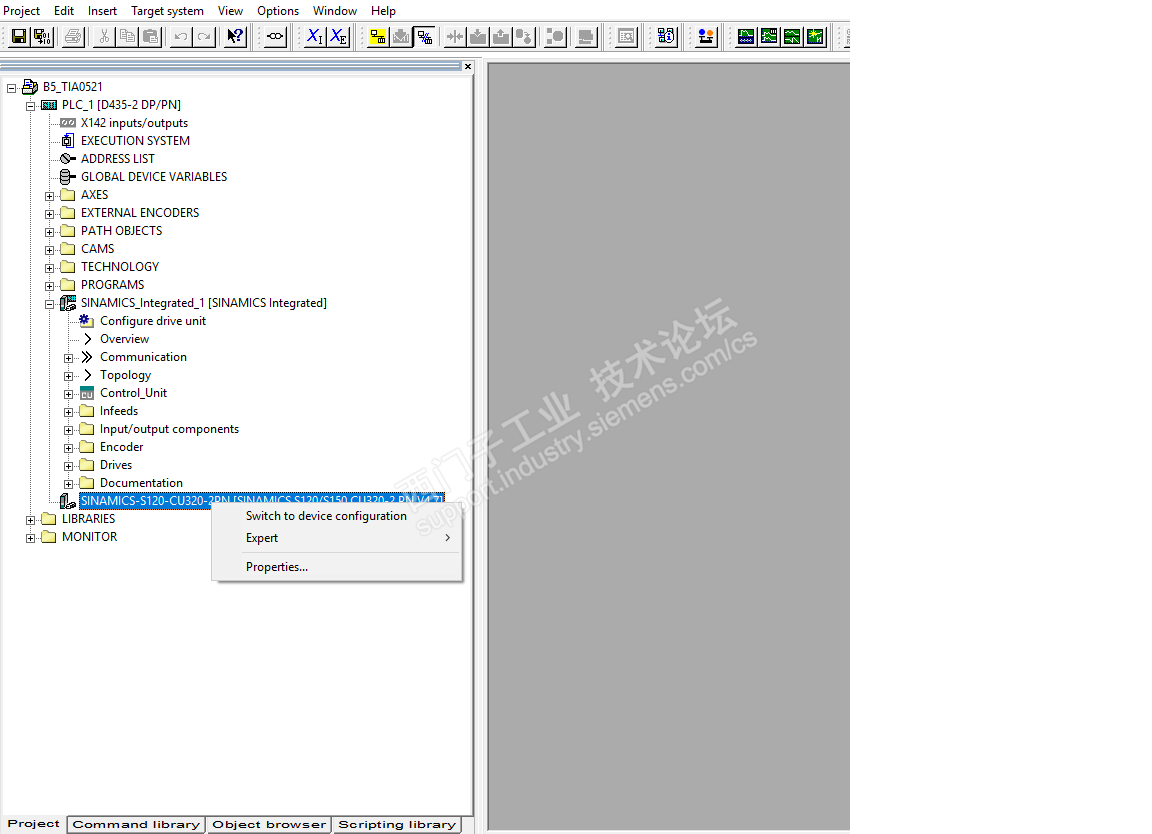Expand the Communication node
The height and width of the screenshot is (834, 1152).
68,358
